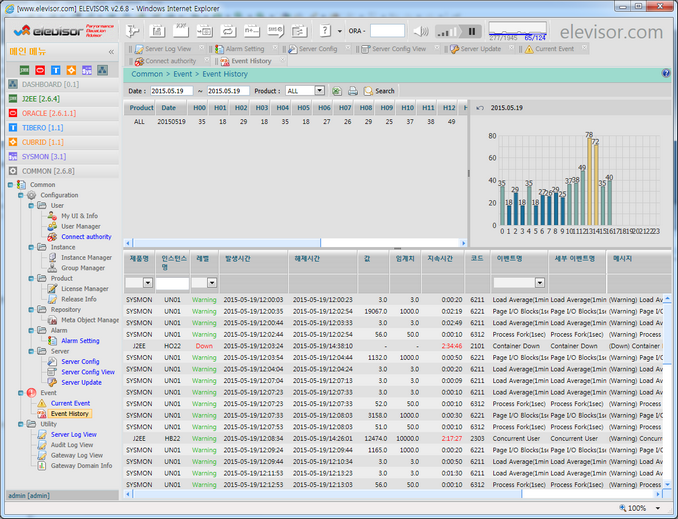Click the Tibero shortcut icon in sidebar
This screenshot has height=519, width=678.
pos(55,70)
